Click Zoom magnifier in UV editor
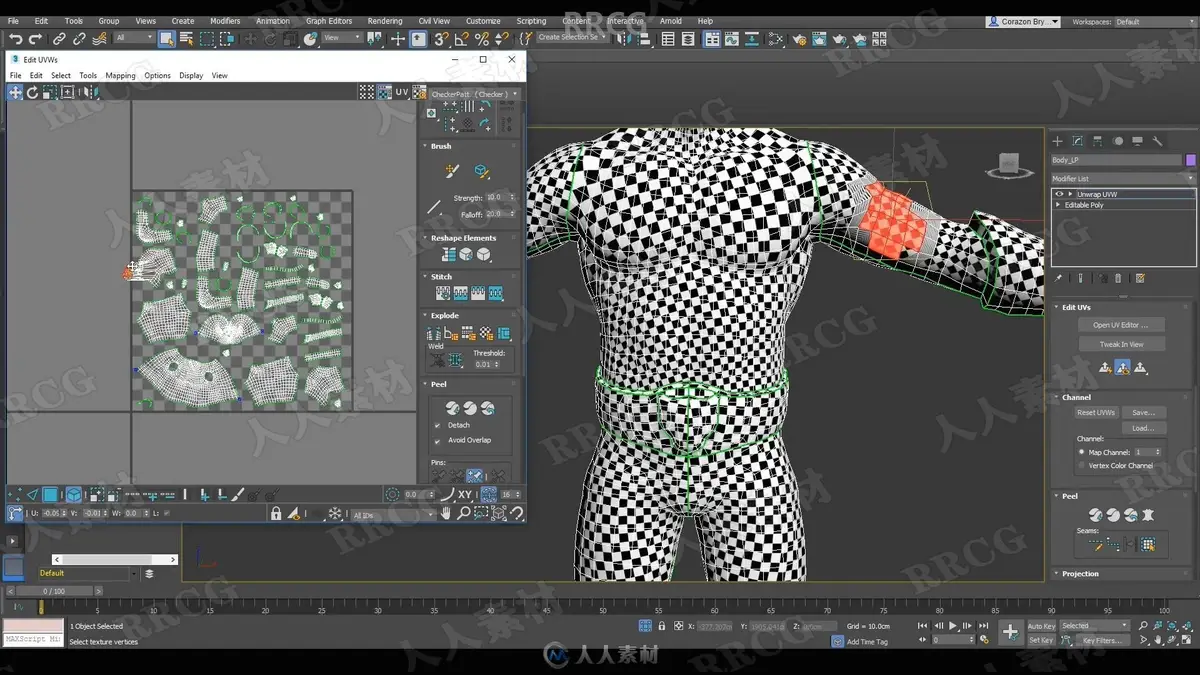Screen dimensions: 1200x675 point(463,513)
